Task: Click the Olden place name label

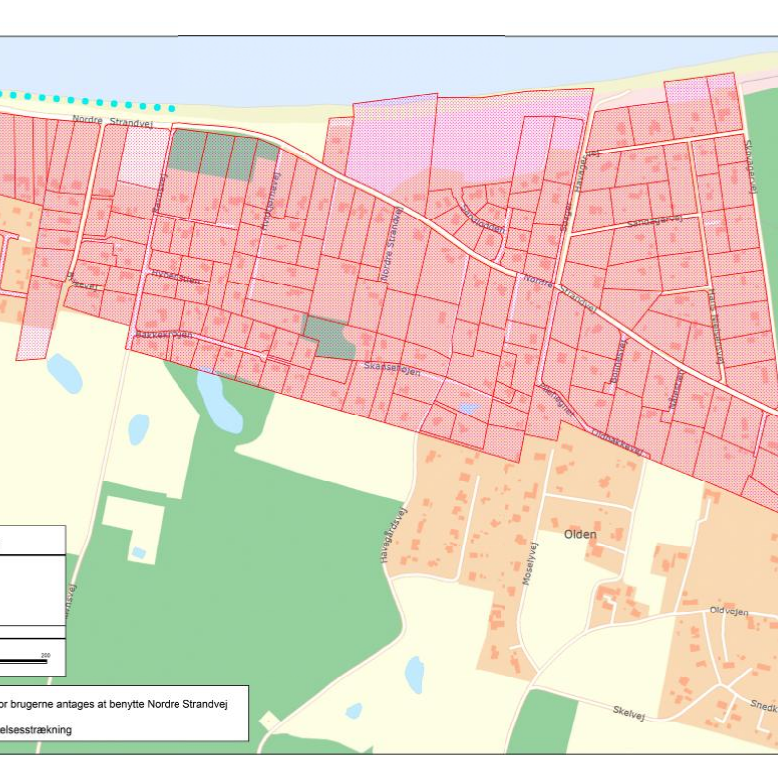Action: (x=580, y=534)
